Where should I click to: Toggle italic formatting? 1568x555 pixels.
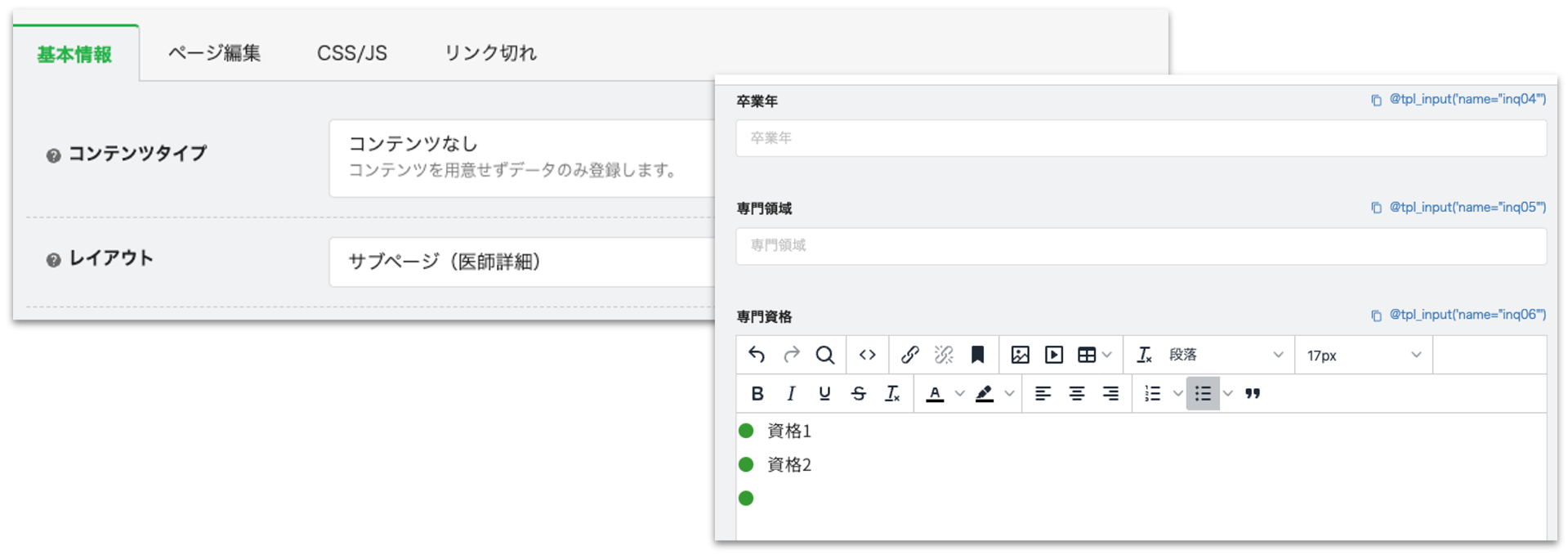coord(791,394)
